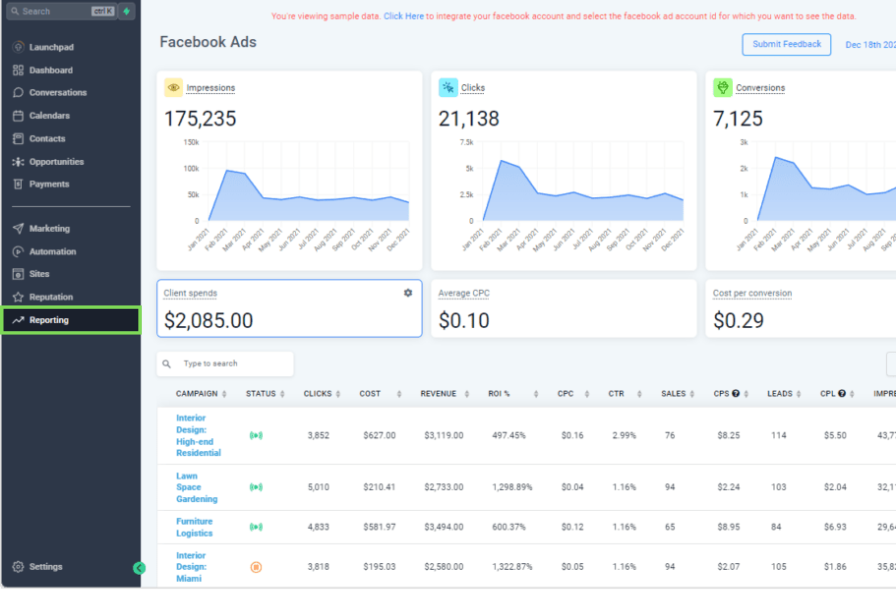Image resolution: width=896 pixels, height=590 pixels.
Task: Click the Clicks cursor icon
Action: pos(448,87)
